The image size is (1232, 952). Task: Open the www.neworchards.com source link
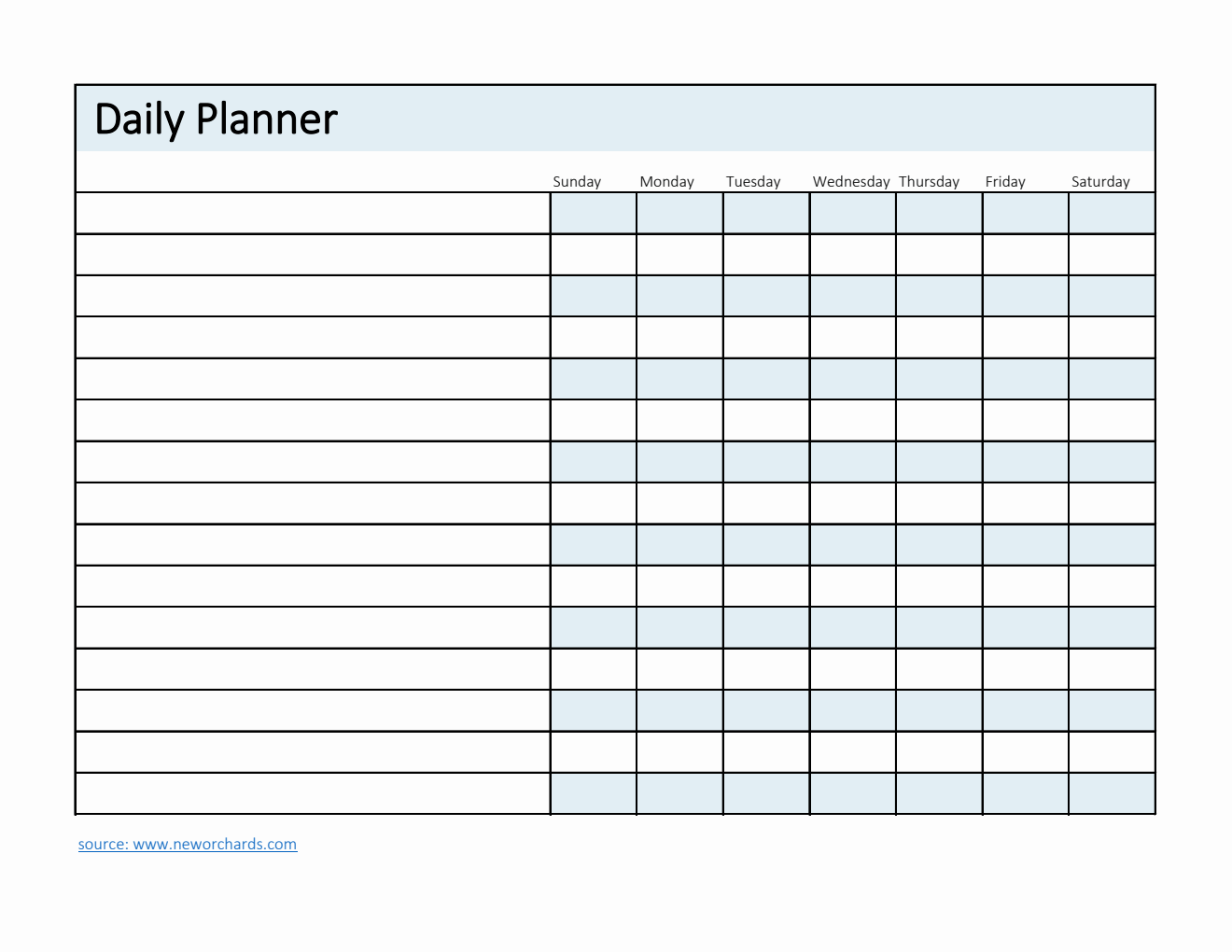click(x=188, y=844)
